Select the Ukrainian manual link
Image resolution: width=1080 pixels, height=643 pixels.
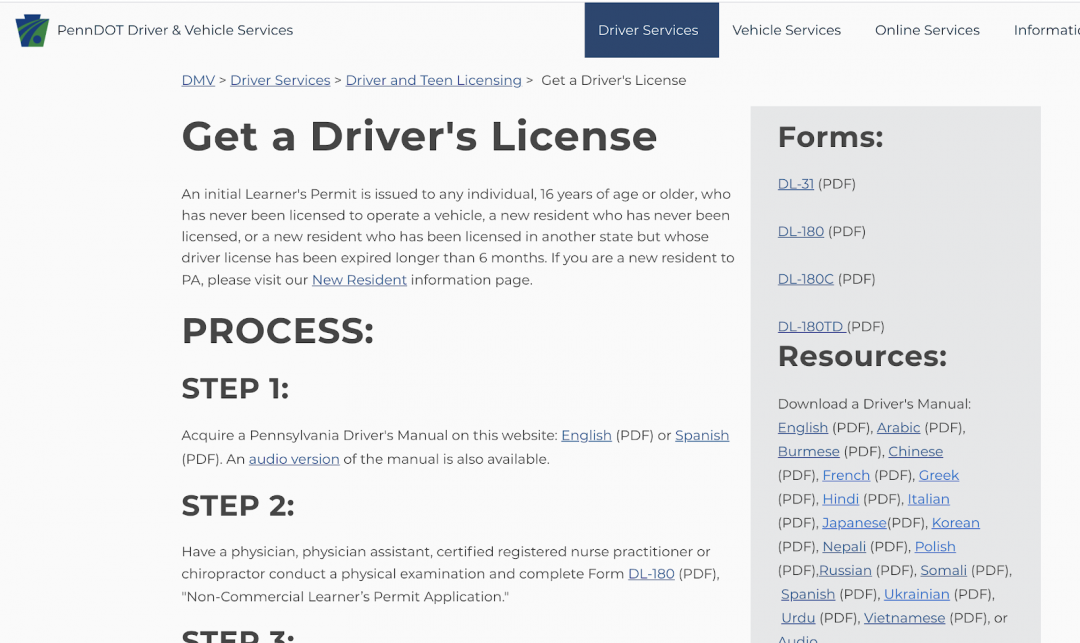point(916,595)
